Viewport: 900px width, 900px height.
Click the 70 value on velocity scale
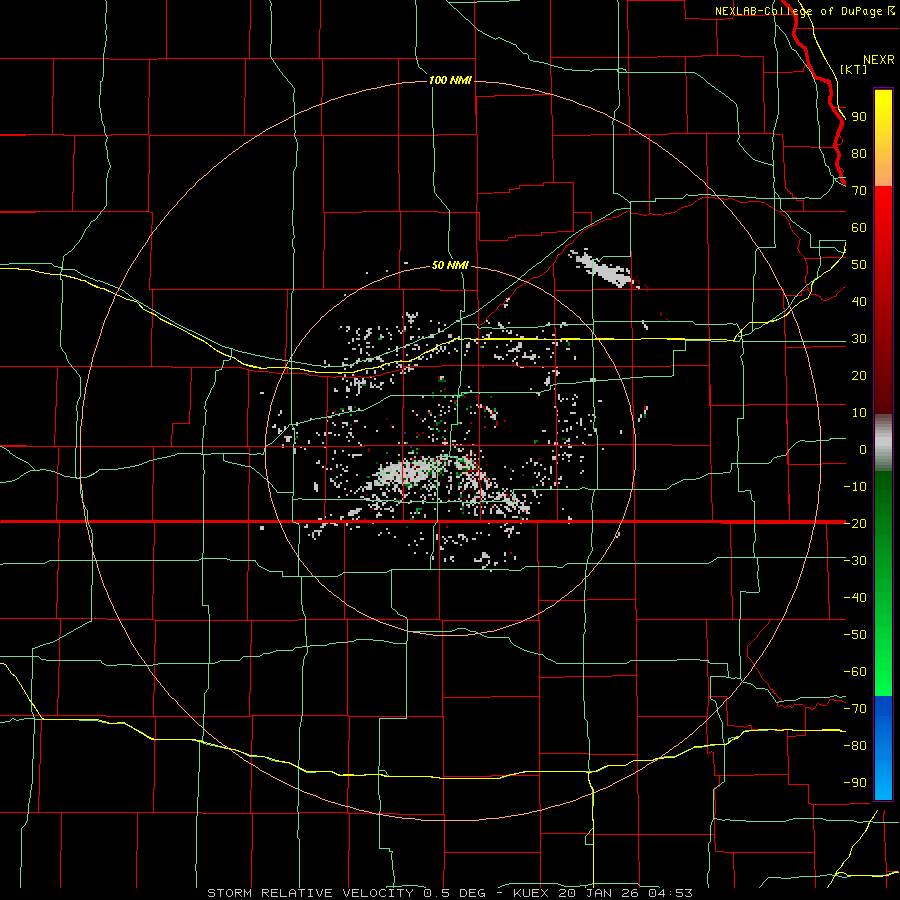pyautogui.click(x=859, y=191)
